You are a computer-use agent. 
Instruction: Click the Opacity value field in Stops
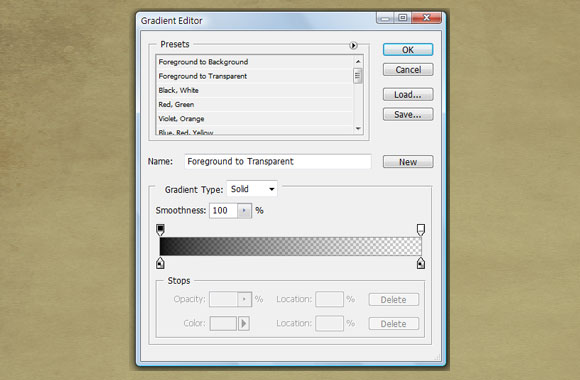coord(223,299)
